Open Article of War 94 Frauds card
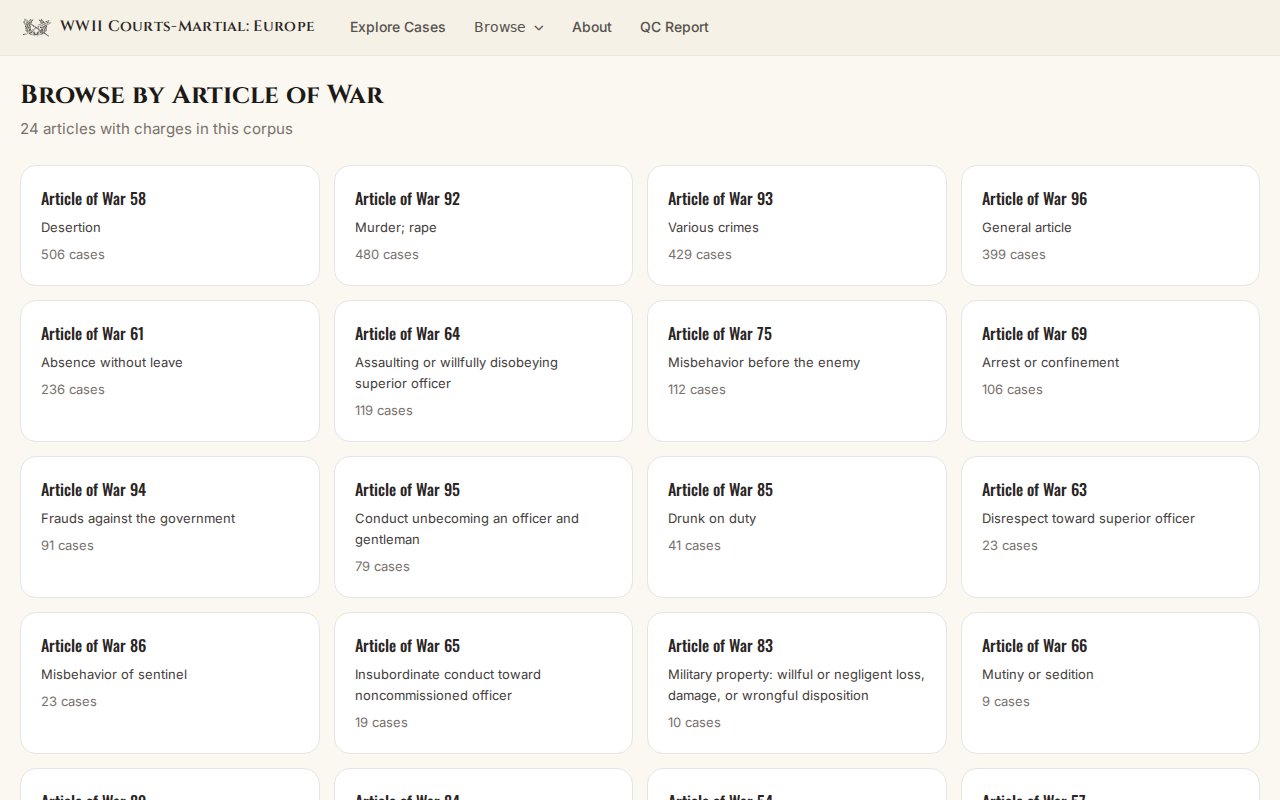 [170, 527]
